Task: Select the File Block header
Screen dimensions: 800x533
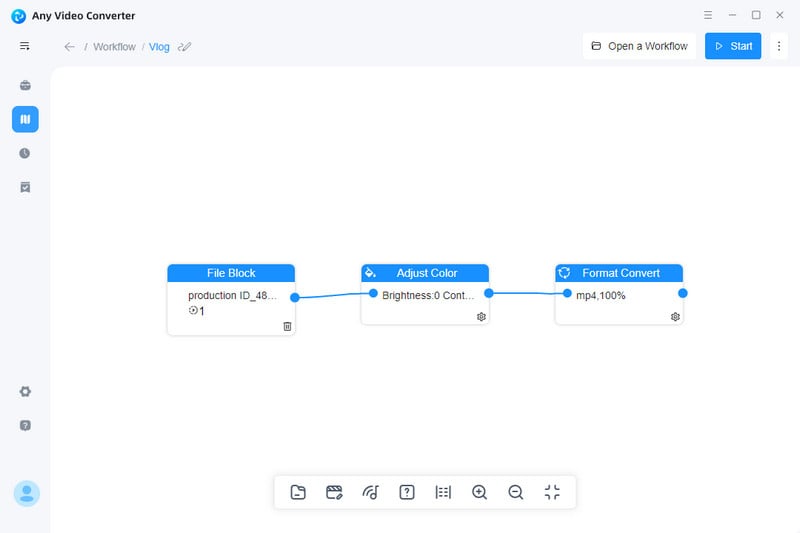Action: click(231, 273)
